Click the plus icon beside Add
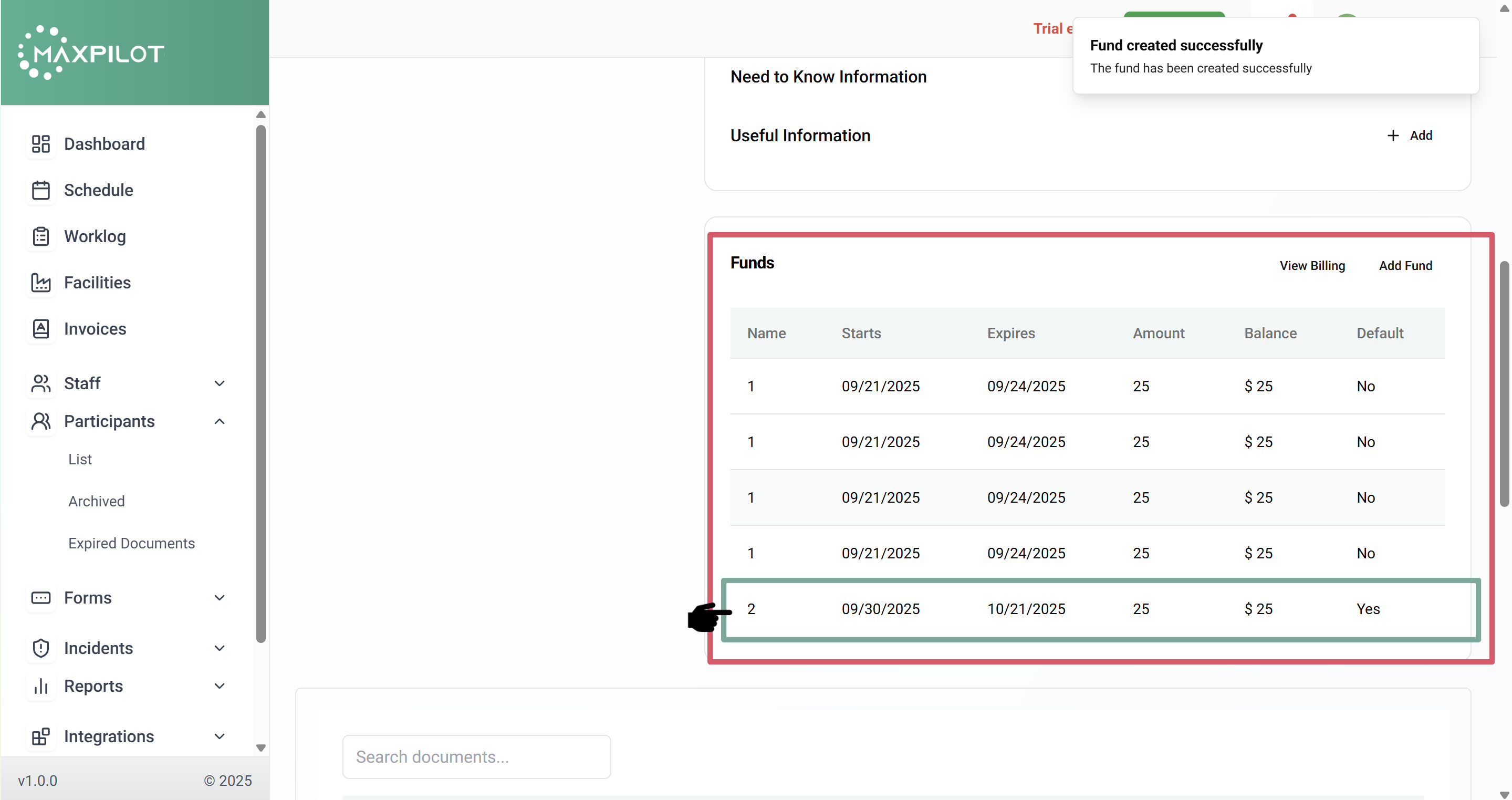1512x800 pixels. [1393, 136]
